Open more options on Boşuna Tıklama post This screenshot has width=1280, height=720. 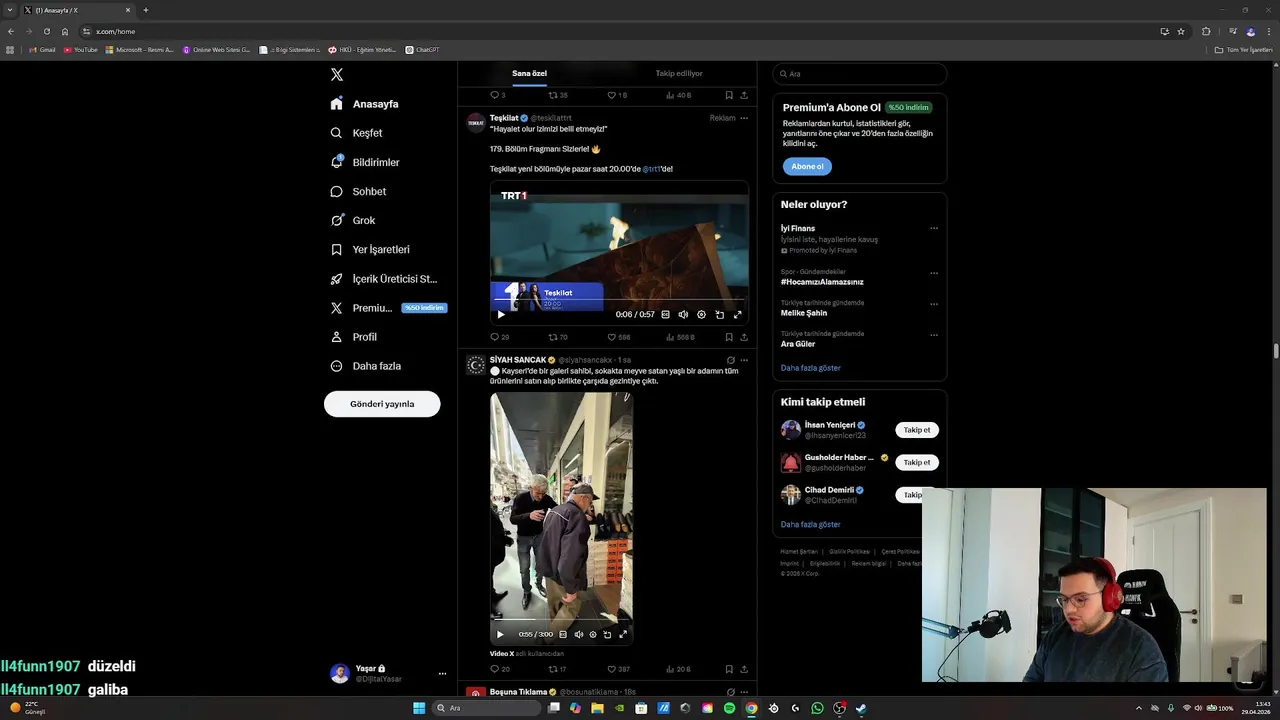(x=744, y=692)
